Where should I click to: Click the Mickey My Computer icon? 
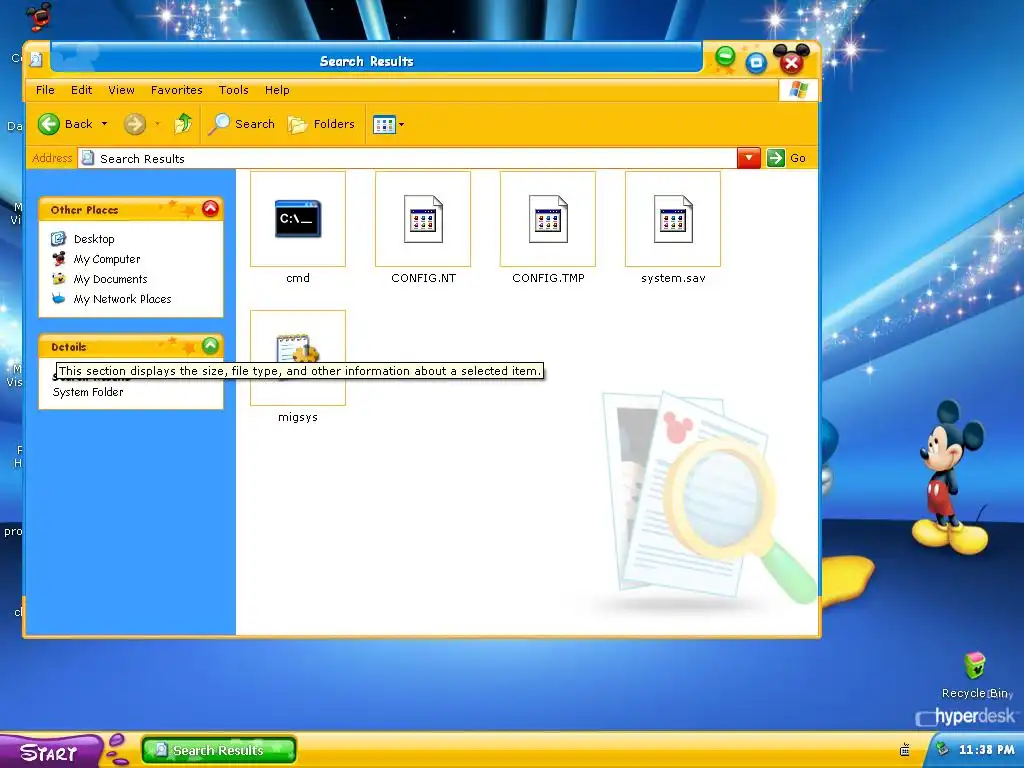point(59,259)
